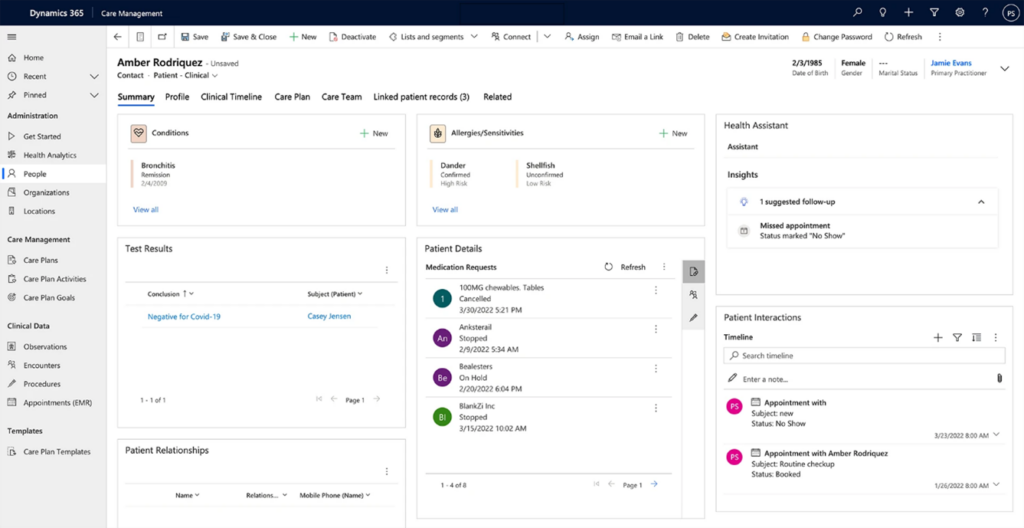This screenshot has height=528, width=1024.
Task: Add new timeline record with plus icon
Action: pos(937,338)
